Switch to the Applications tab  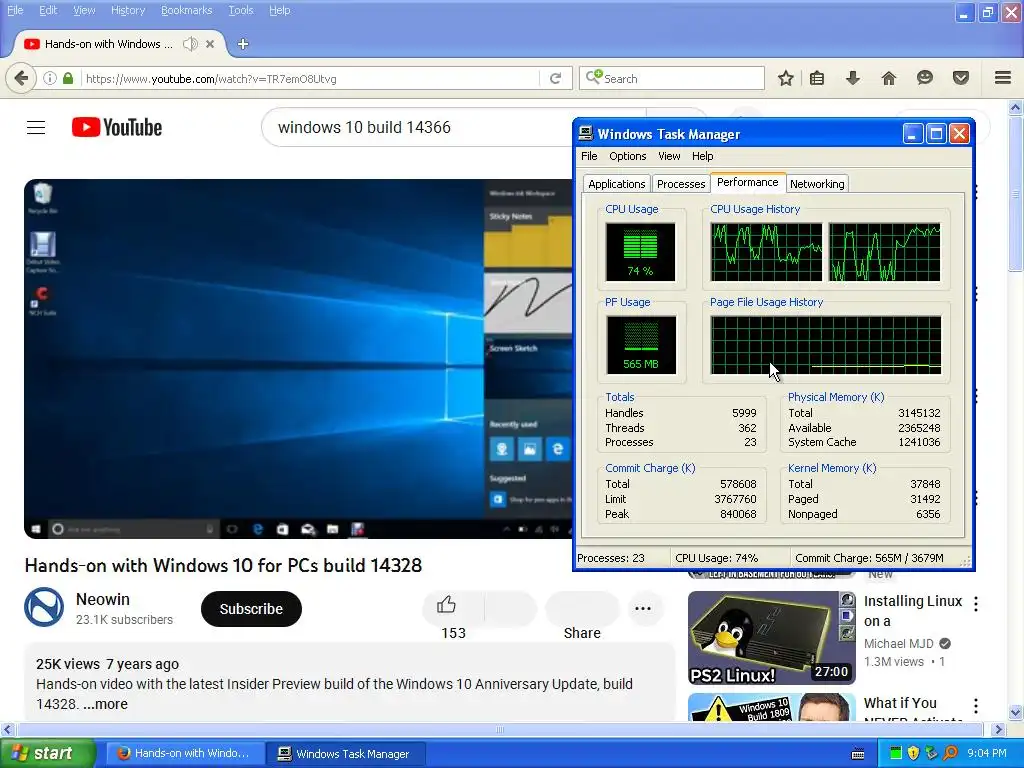(616, 184)
